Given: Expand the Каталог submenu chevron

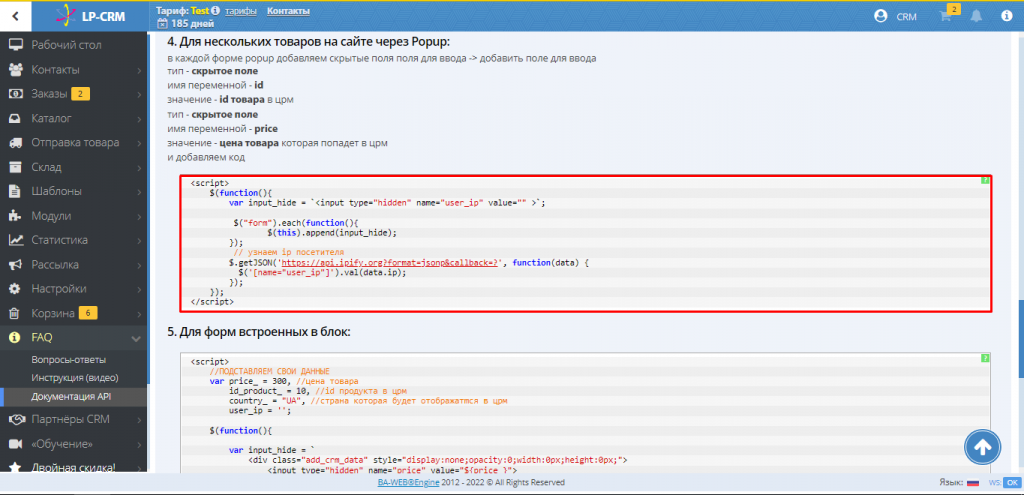Looking at the screenshot, I should point(138,119).
